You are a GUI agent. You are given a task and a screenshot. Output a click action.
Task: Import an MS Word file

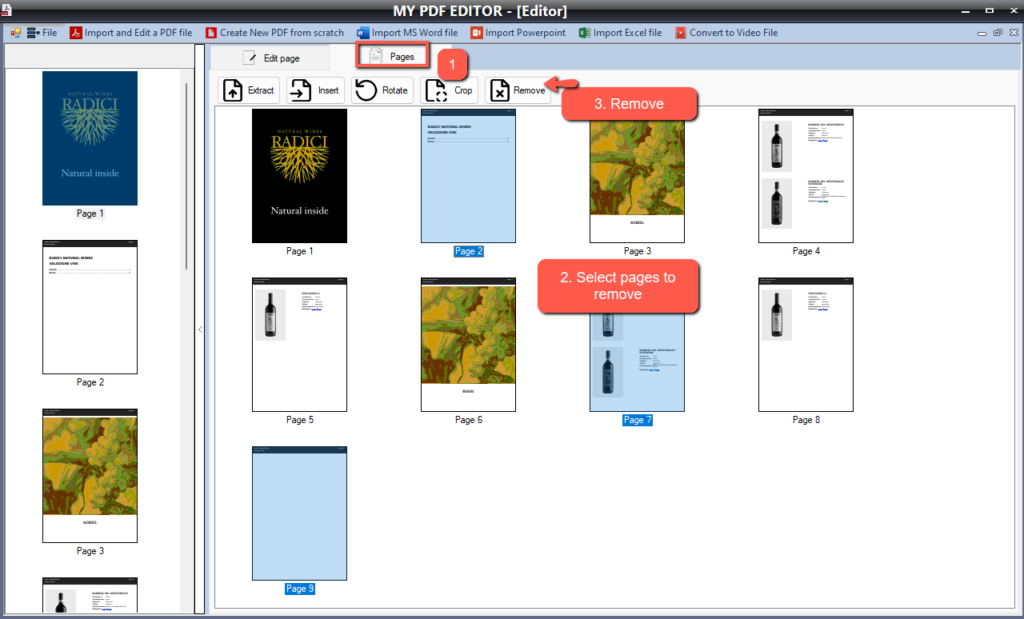tap(406, 33)
